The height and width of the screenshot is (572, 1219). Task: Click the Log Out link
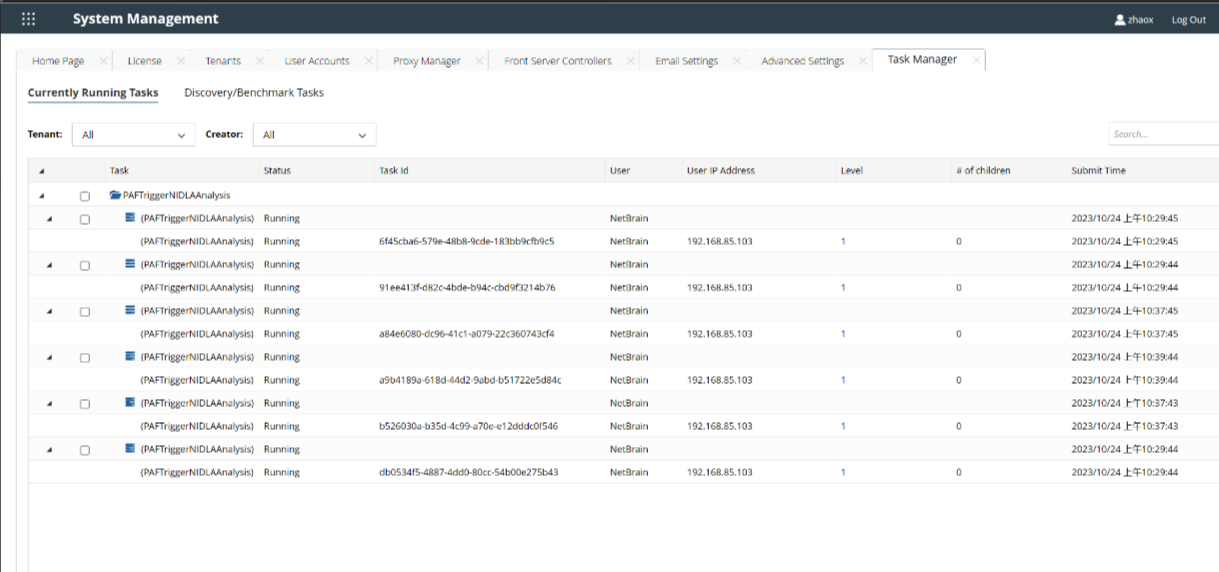pos(1188,20)
